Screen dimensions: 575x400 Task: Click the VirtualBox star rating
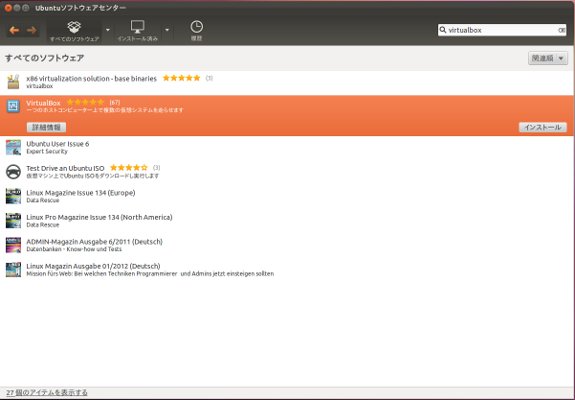pos(85,102)
